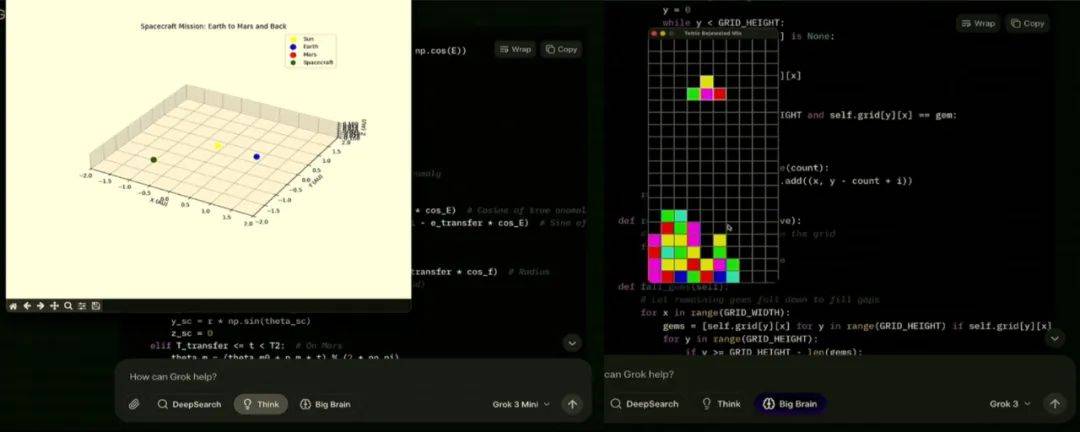The width and height of the screenshot is (1080, 432).
Task: Click the Home reset-view icon in plot toolbar
Action: tap(13, 306)
